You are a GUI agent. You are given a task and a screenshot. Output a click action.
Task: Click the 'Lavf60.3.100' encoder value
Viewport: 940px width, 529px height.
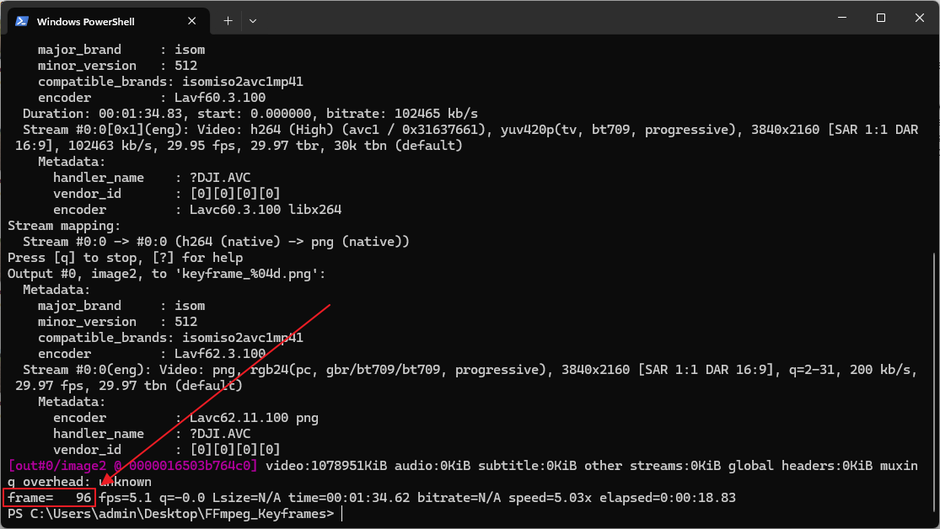pos(220,97)
